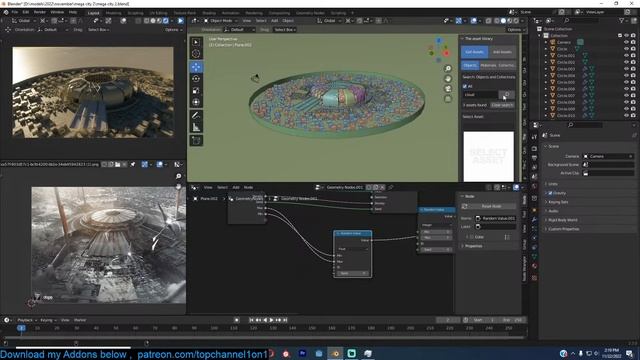Toggle the All checkbox in the asset library panel
Screen dimensions: 640x360
(464, 87)
